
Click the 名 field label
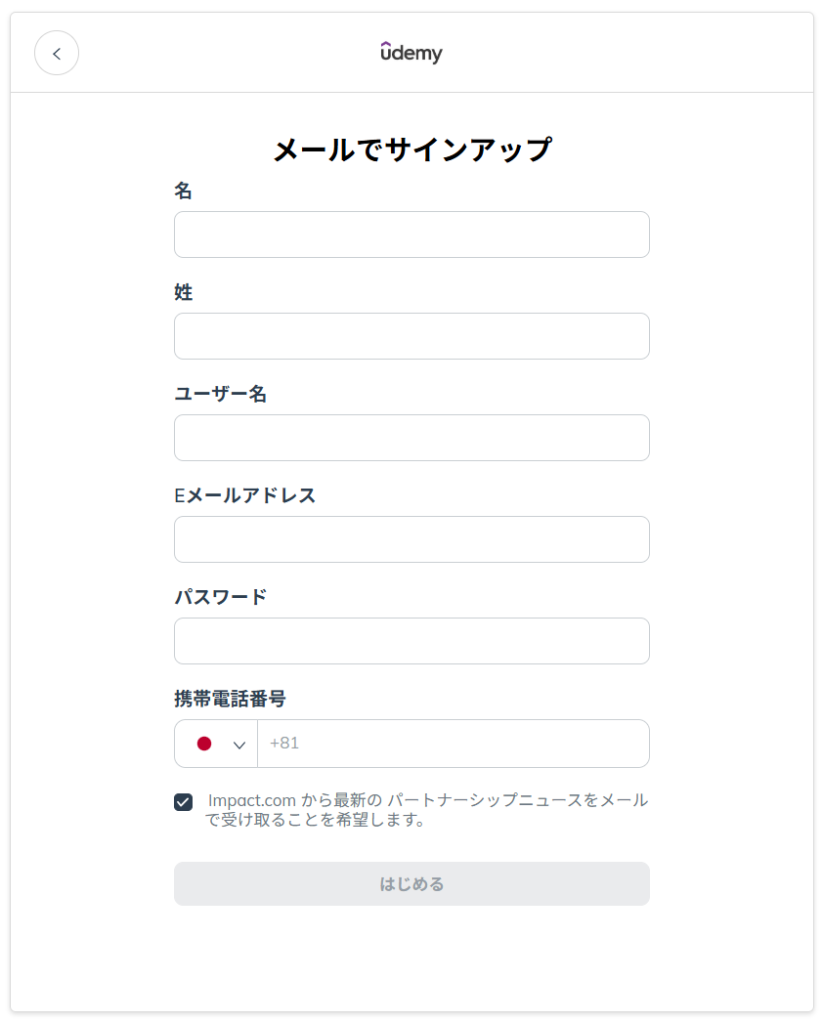click(183, 191)
